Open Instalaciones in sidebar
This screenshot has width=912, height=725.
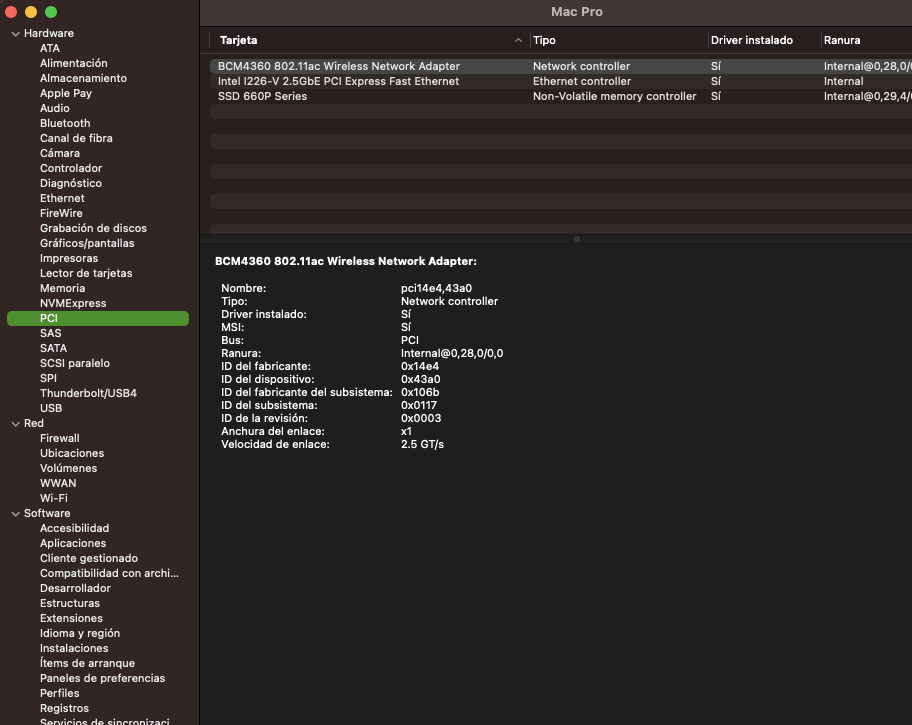coord(74,649)
